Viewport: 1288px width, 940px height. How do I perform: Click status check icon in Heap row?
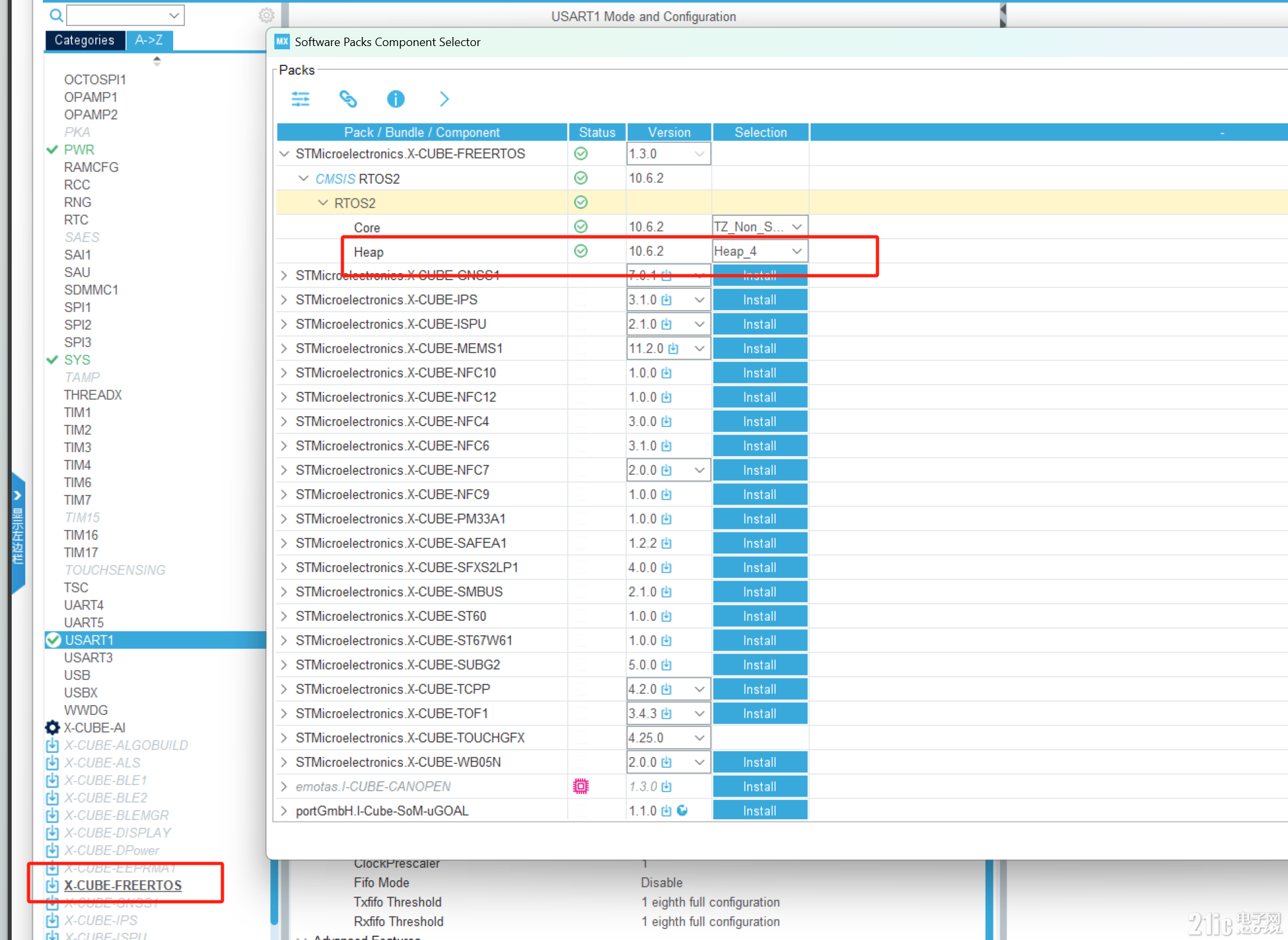tap(581, 251)
